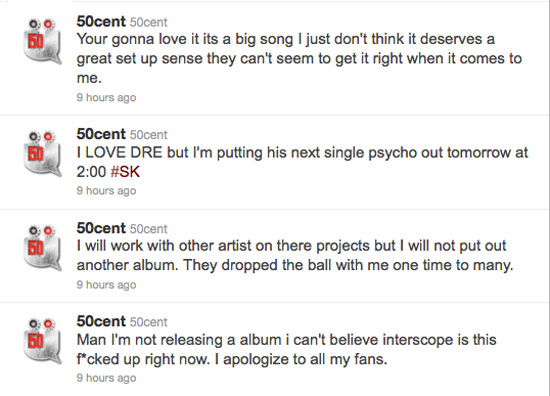Open bold 50cent name on 'dropped the ball' tweet
550x396 pixels.
tap(101, 228)
